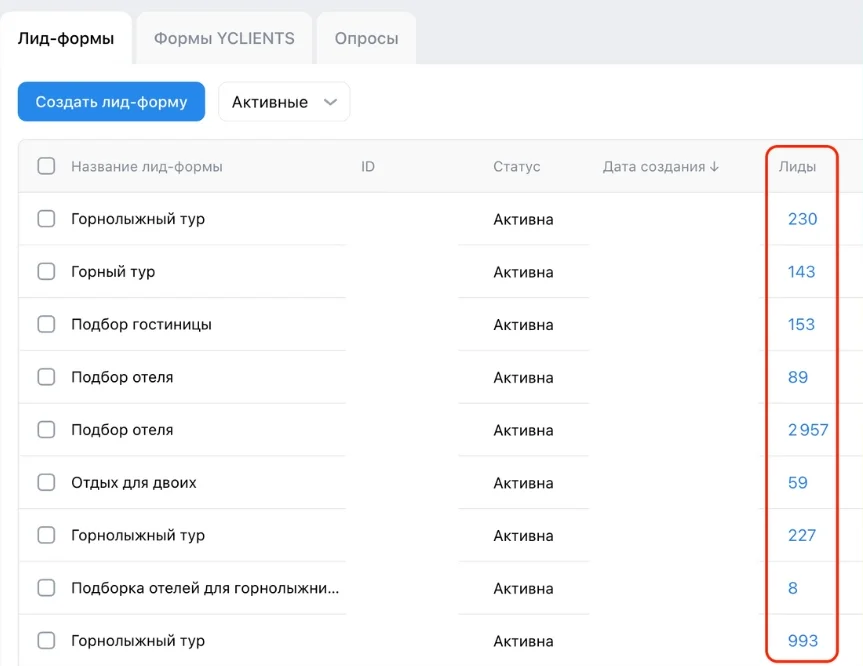Open the Подбор гостиницы form name

pyautogui.click(x=141, y=325)
